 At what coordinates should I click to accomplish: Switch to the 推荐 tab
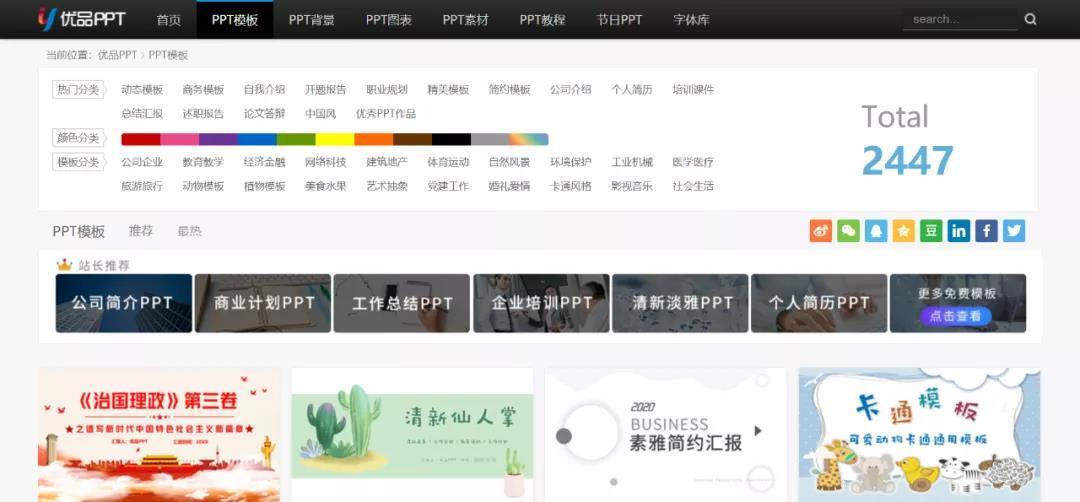tap(141, 231)
